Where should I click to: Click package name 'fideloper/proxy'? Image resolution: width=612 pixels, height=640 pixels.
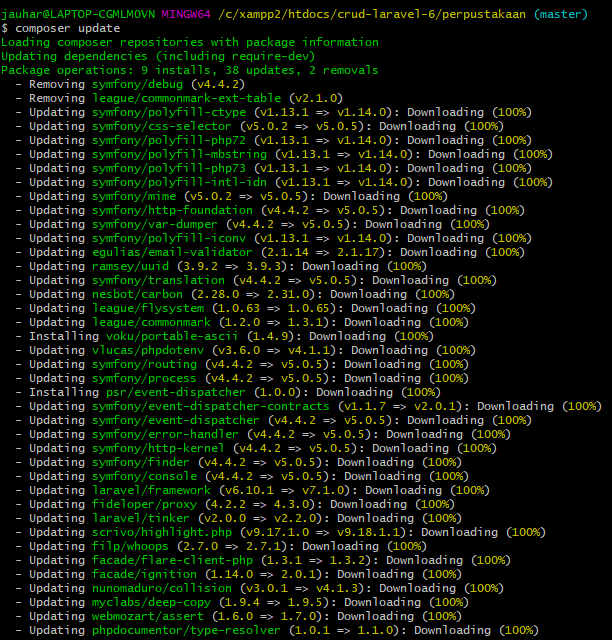[x=144, y=504]
